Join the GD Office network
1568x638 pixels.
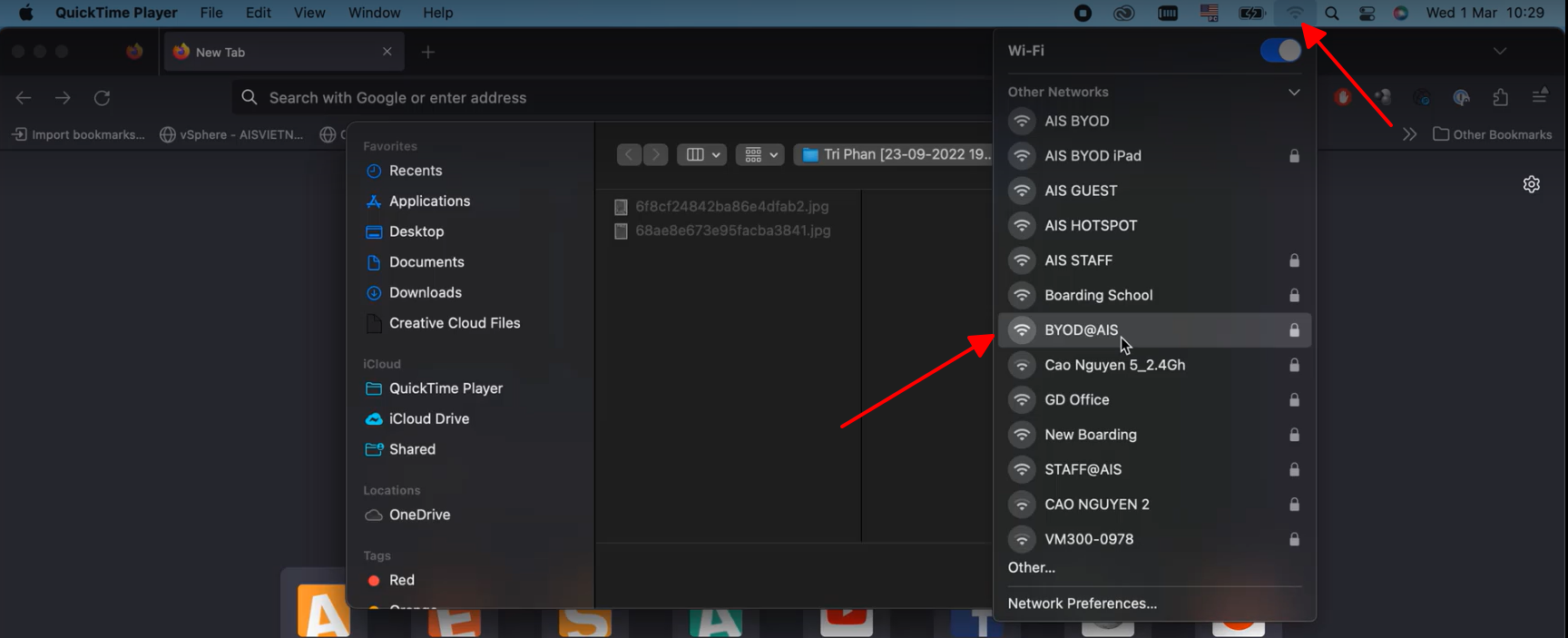click(x=1154, y=399)
